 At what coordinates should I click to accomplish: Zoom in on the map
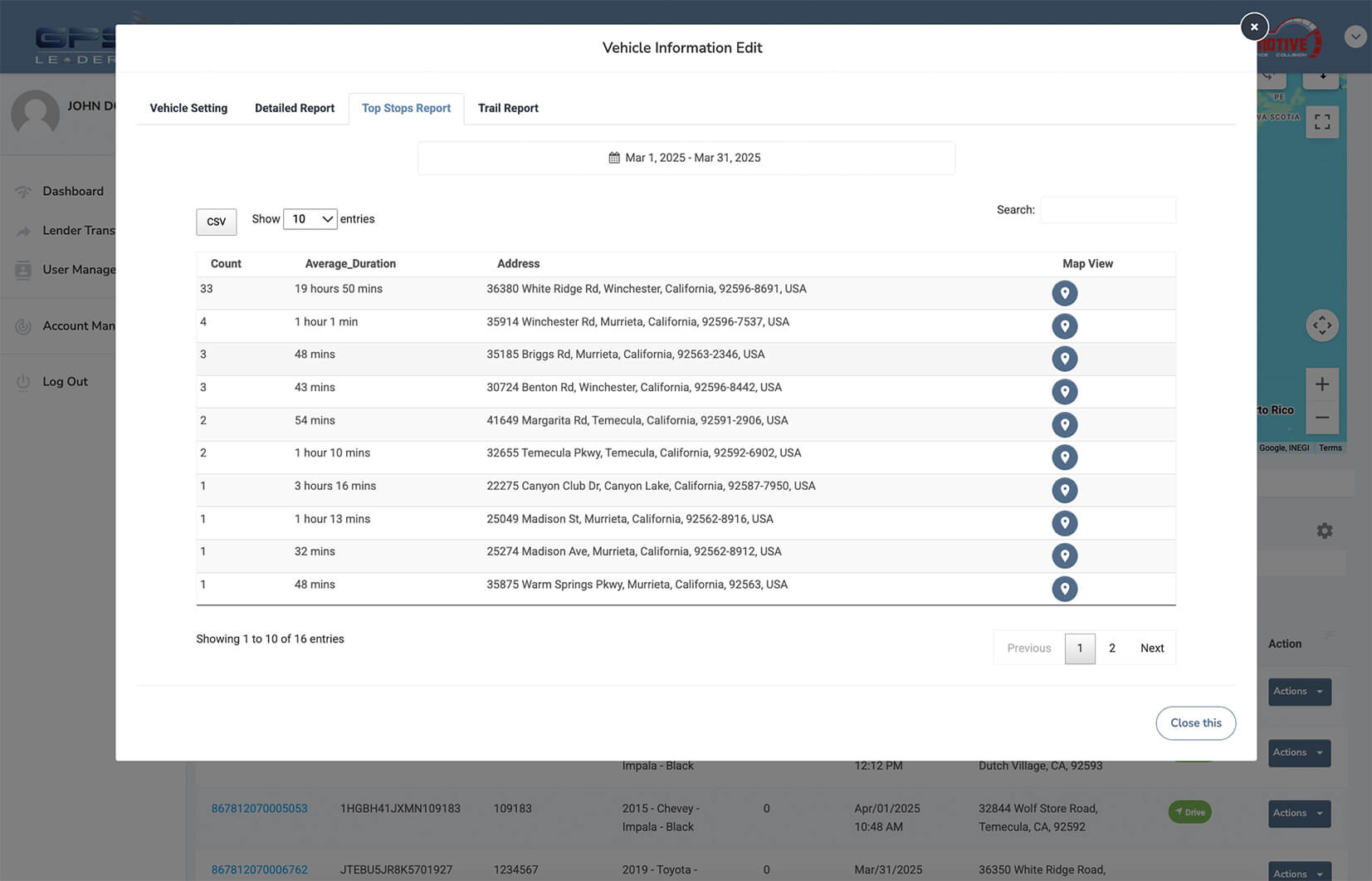(1321, 384)
